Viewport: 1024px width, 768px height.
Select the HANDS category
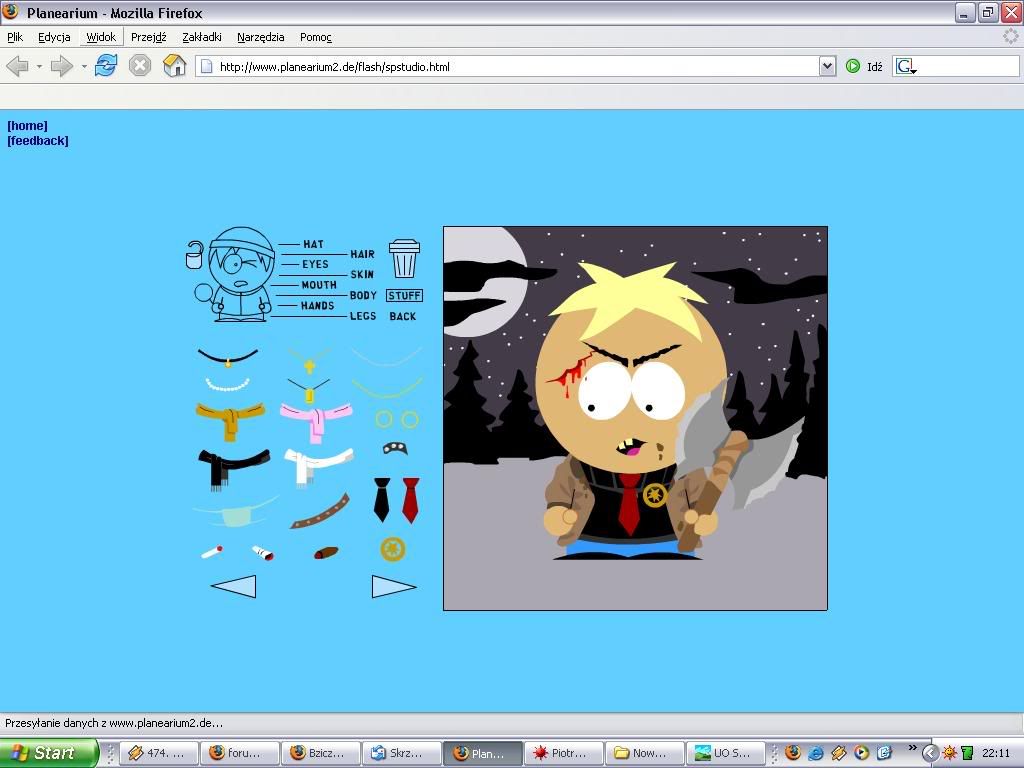(x=317, y=306)
